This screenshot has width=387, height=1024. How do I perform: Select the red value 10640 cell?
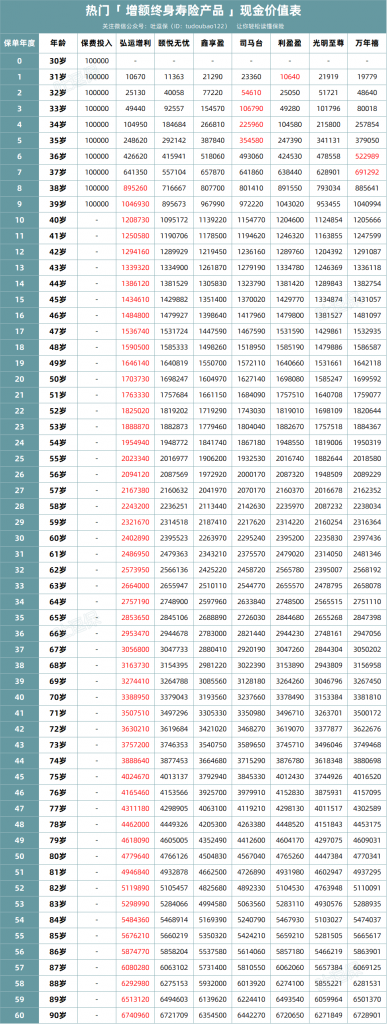pyautogui.click(x=290, y=76)
